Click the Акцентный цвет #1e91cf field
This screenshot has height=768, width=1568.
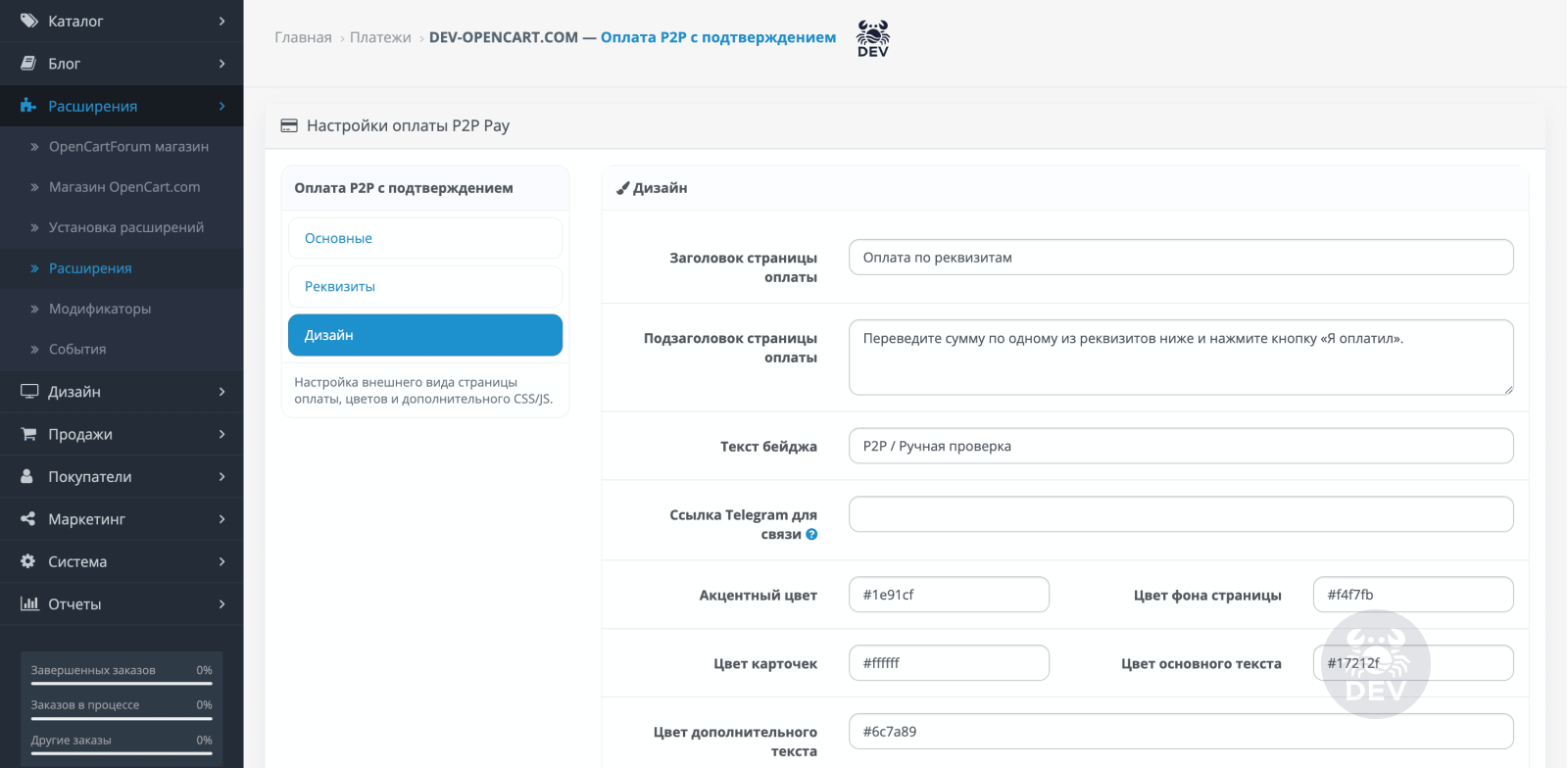pos(949,595)
